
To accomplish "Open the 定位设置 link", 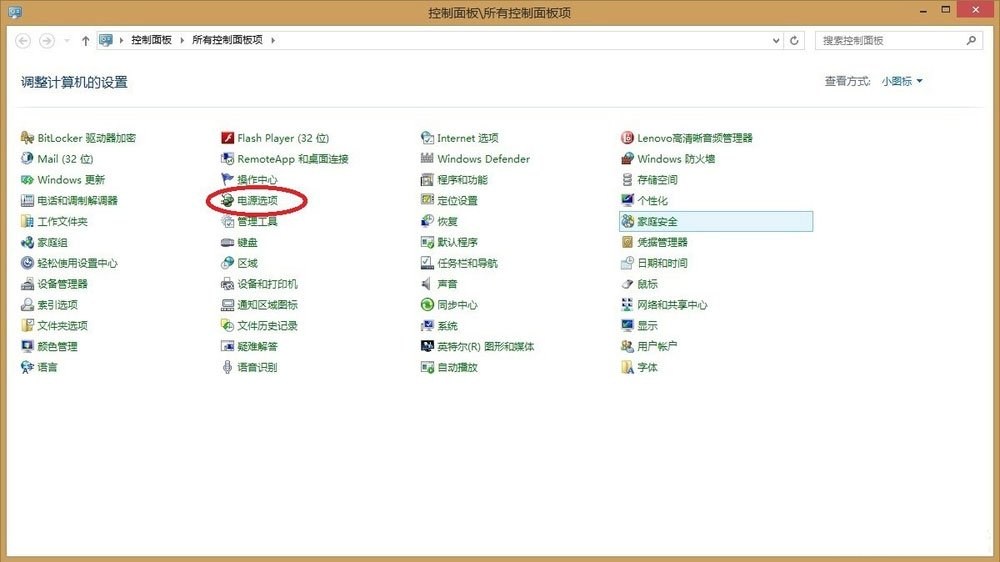I will pos(457,200).
